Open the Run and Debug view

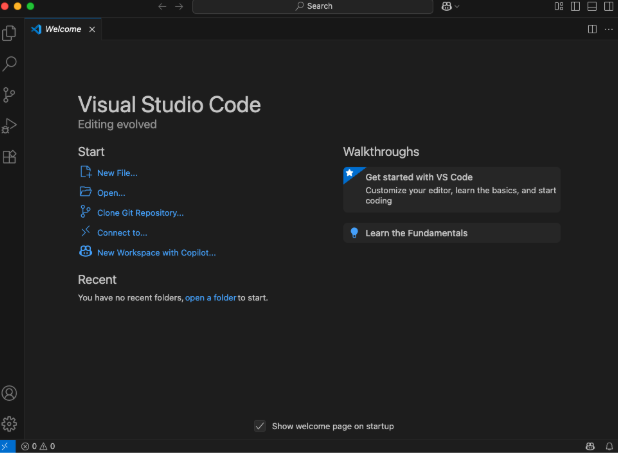pos(10,126)
